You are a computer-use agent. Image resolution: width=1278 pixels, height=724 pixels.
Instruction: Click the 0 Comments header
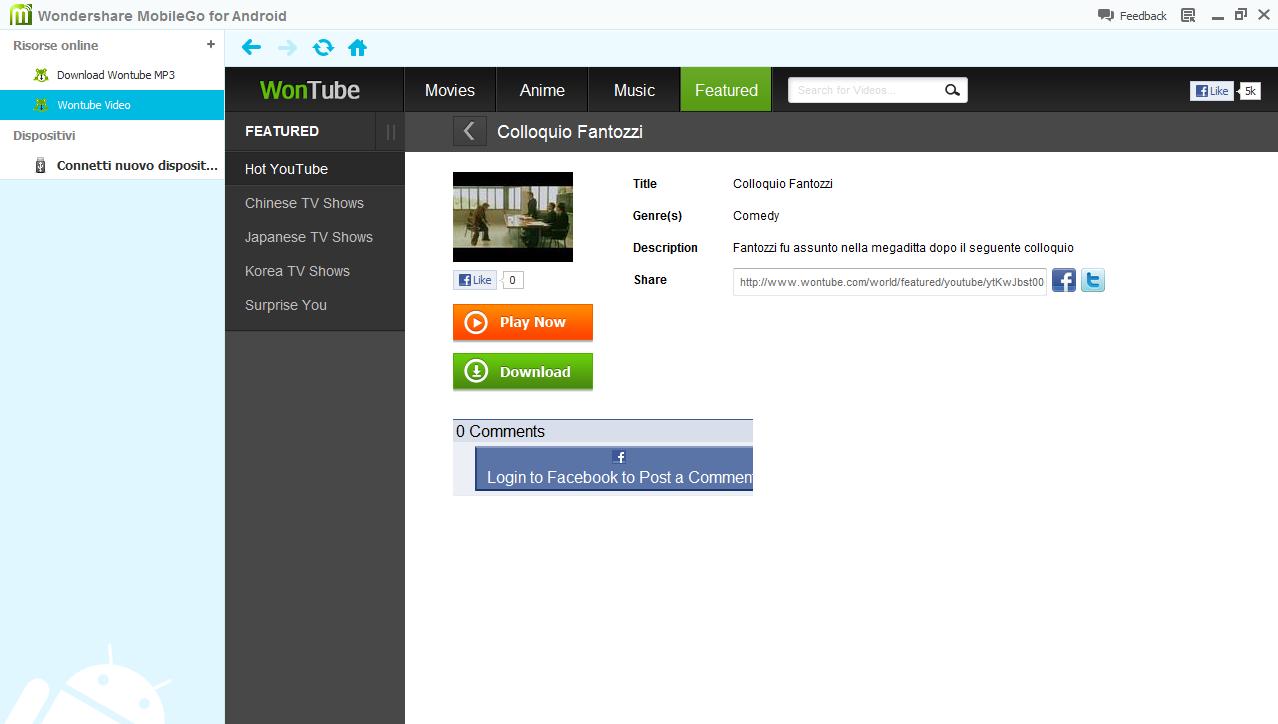coord(603,431)
